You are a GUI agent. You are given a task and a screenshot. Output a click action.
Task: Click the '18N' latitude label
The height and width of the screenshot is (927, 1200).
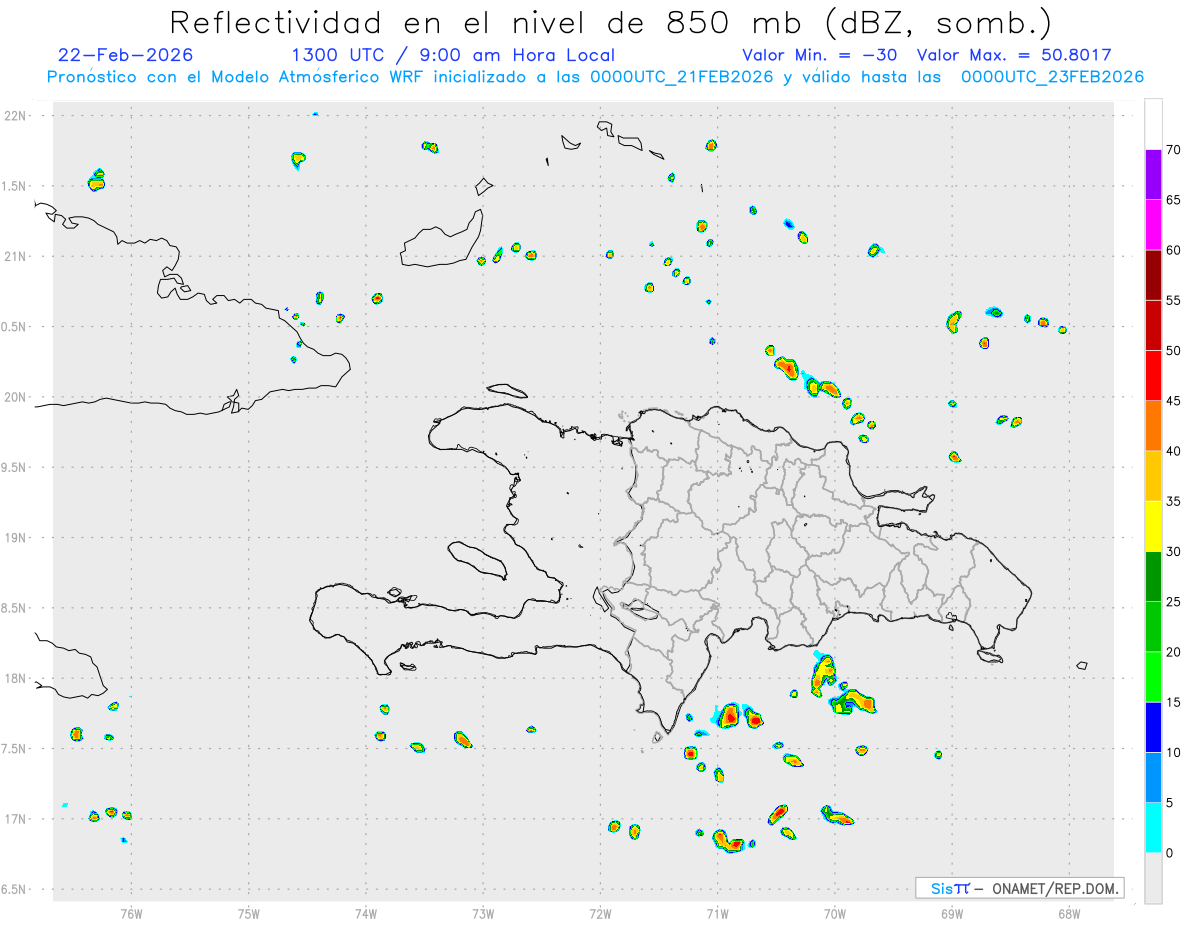point(15,678)
